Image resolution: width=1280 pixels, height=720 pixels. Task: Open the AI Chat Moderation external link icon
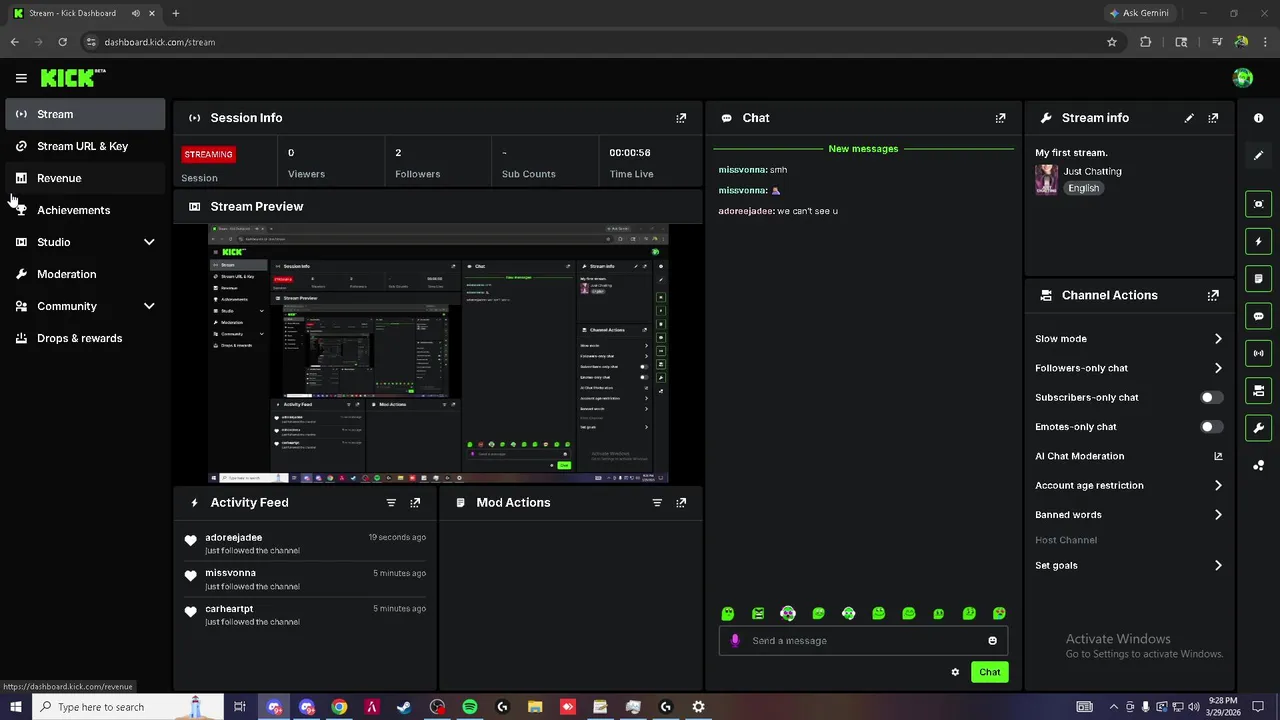1218,456
